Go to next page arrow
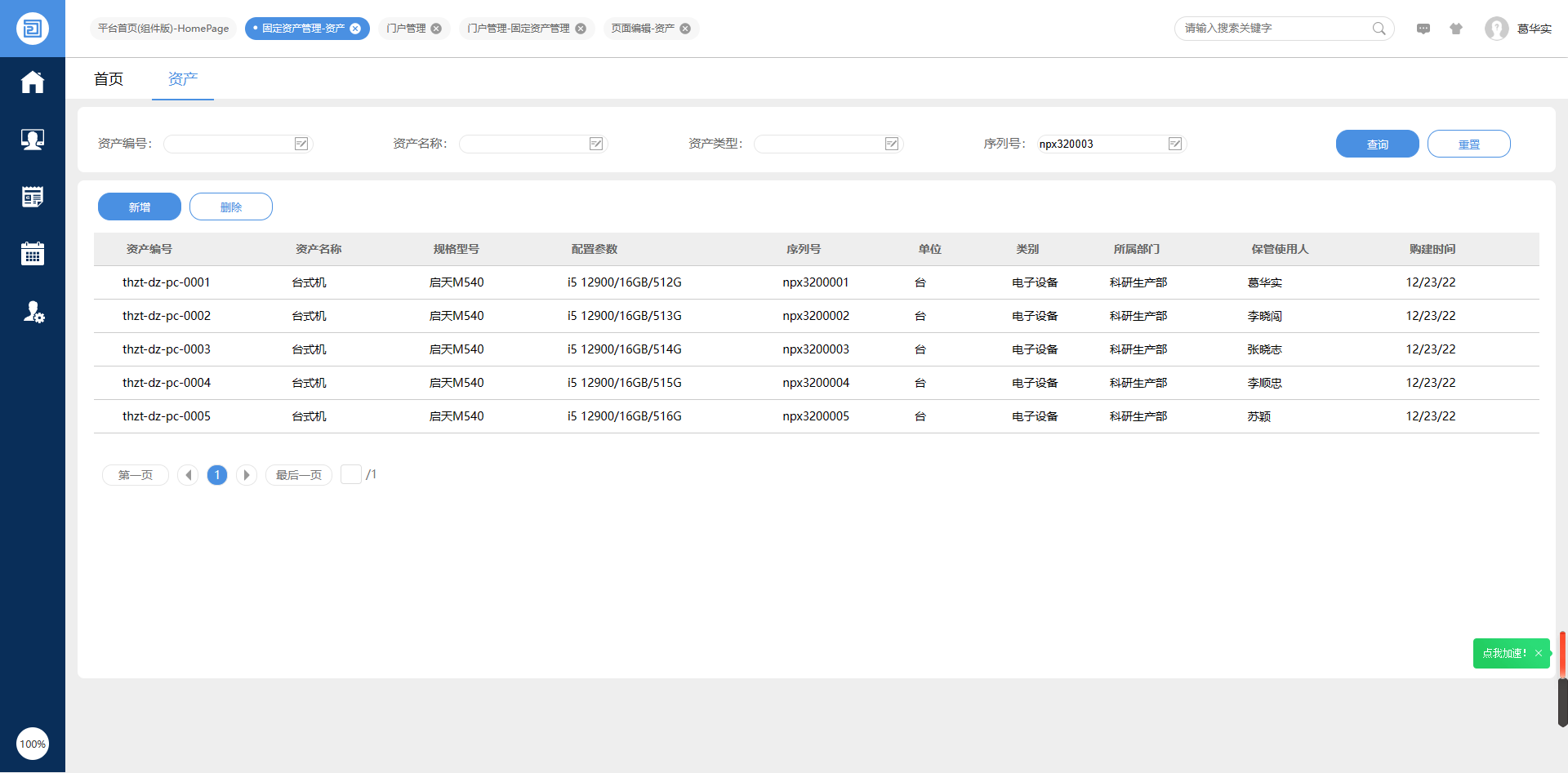The width and height of the screenshot is (1568, 773). [247, 475]
